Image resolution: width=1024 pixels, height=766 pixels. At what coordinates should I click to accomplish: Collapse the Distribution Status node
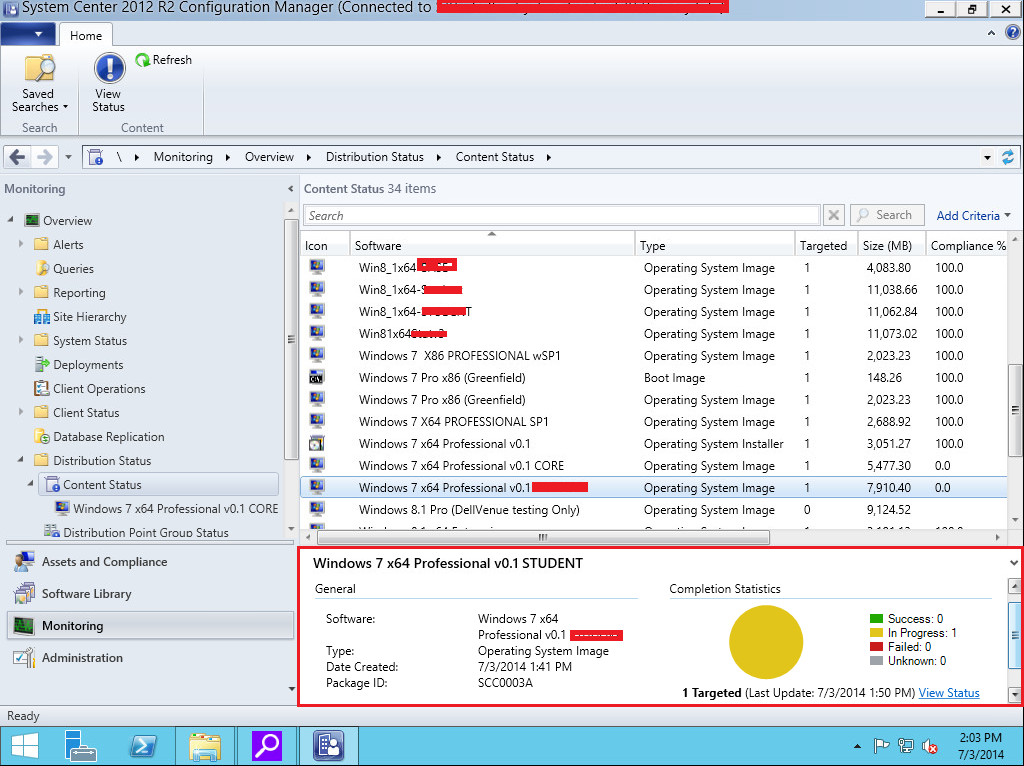(21, 460)
